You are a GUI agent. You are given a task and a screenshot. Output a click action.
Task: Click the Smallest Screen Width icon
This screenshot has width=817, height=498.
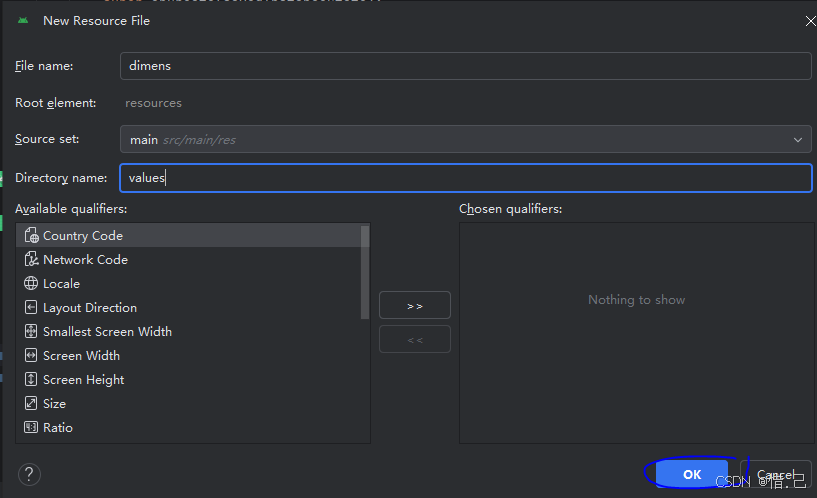click(x=31, y=331)
